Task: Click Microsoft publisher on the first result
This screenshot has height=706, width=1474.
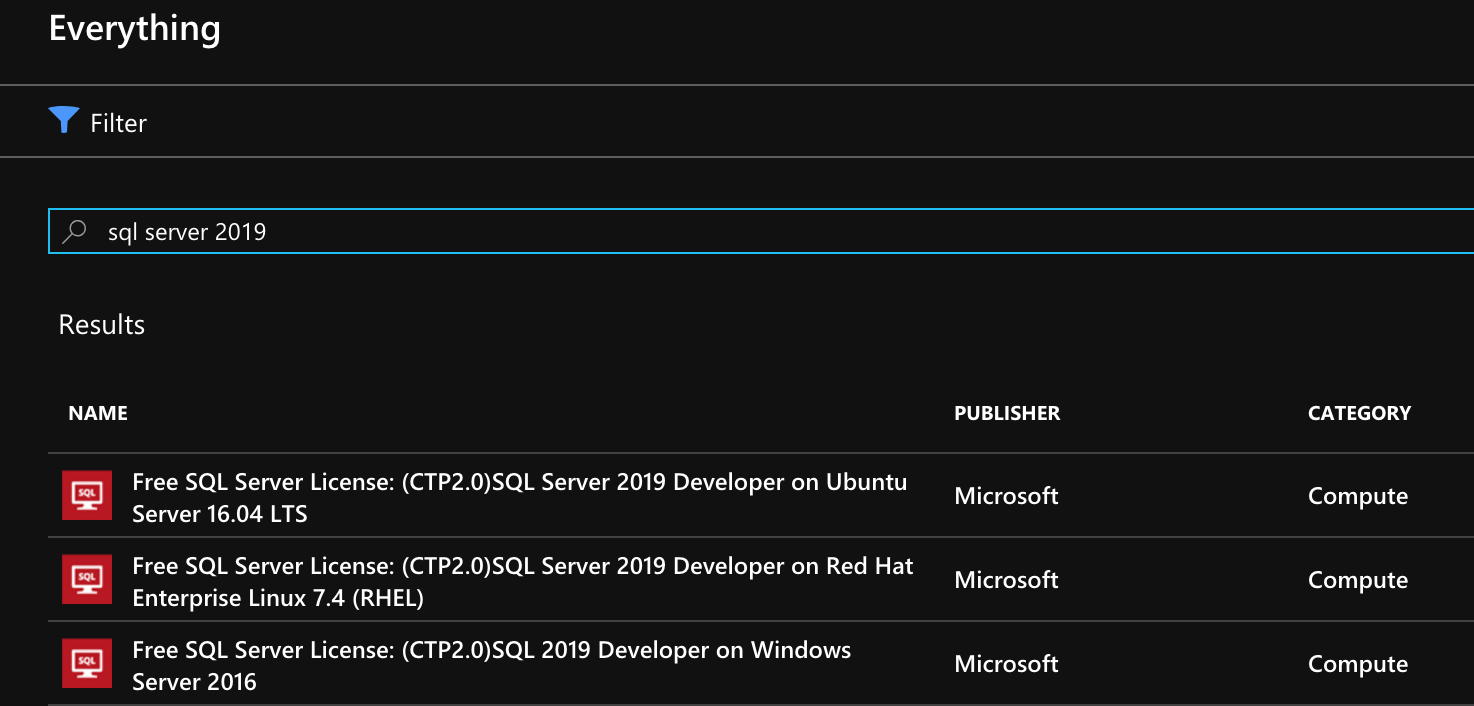Action: pyautogui.click(x=1006, y=495)
